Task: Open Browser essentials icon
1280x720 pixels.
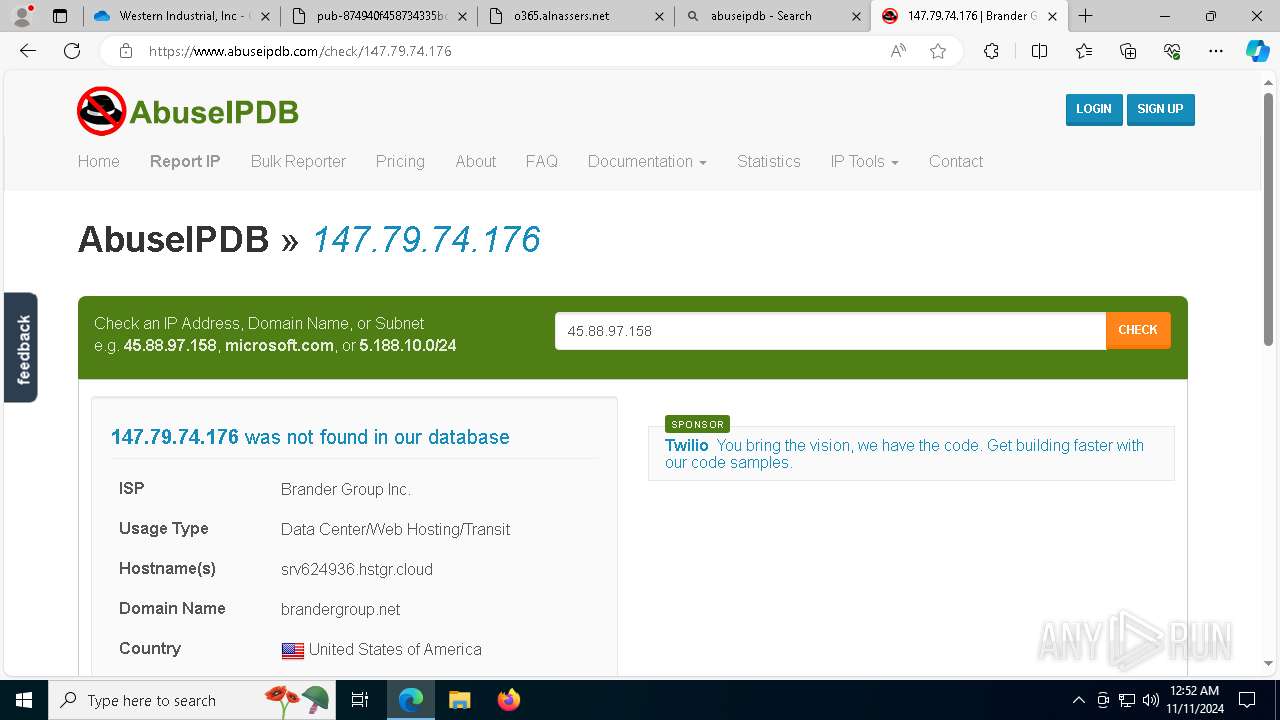Action: tap(1172, 51)
